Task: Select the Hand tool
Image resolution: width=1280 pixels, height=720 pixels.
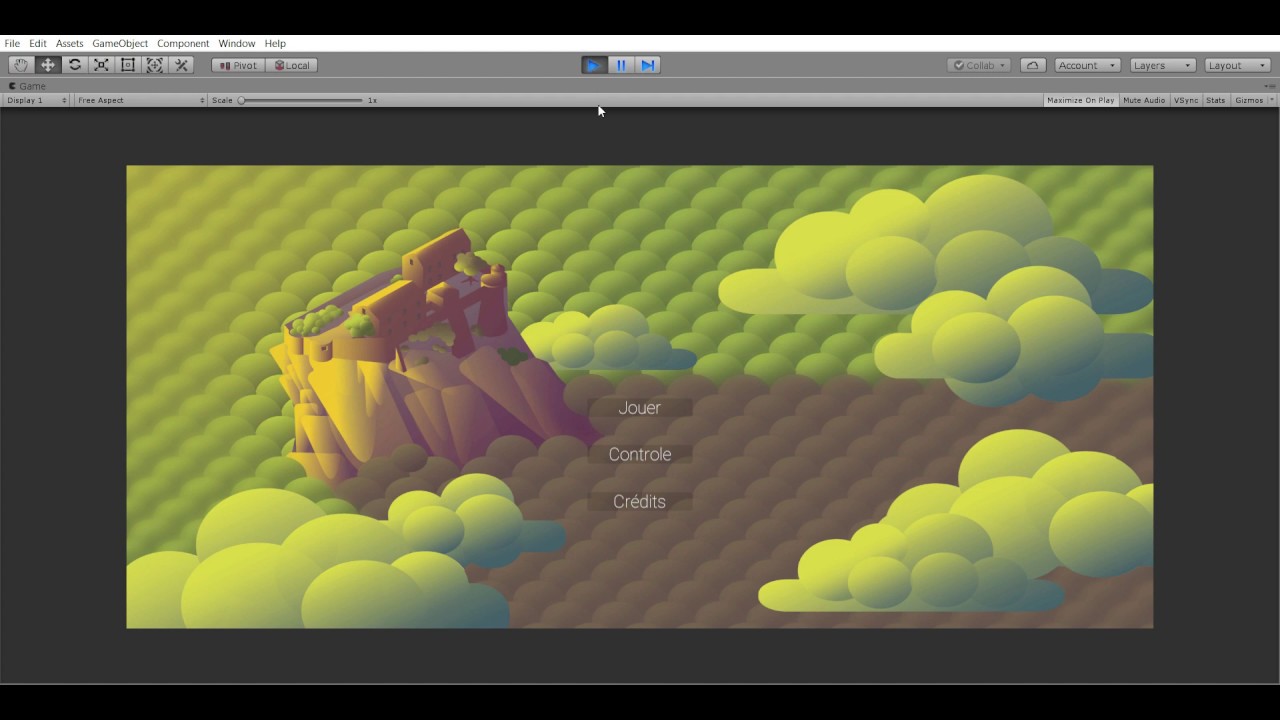Action: 21,65
